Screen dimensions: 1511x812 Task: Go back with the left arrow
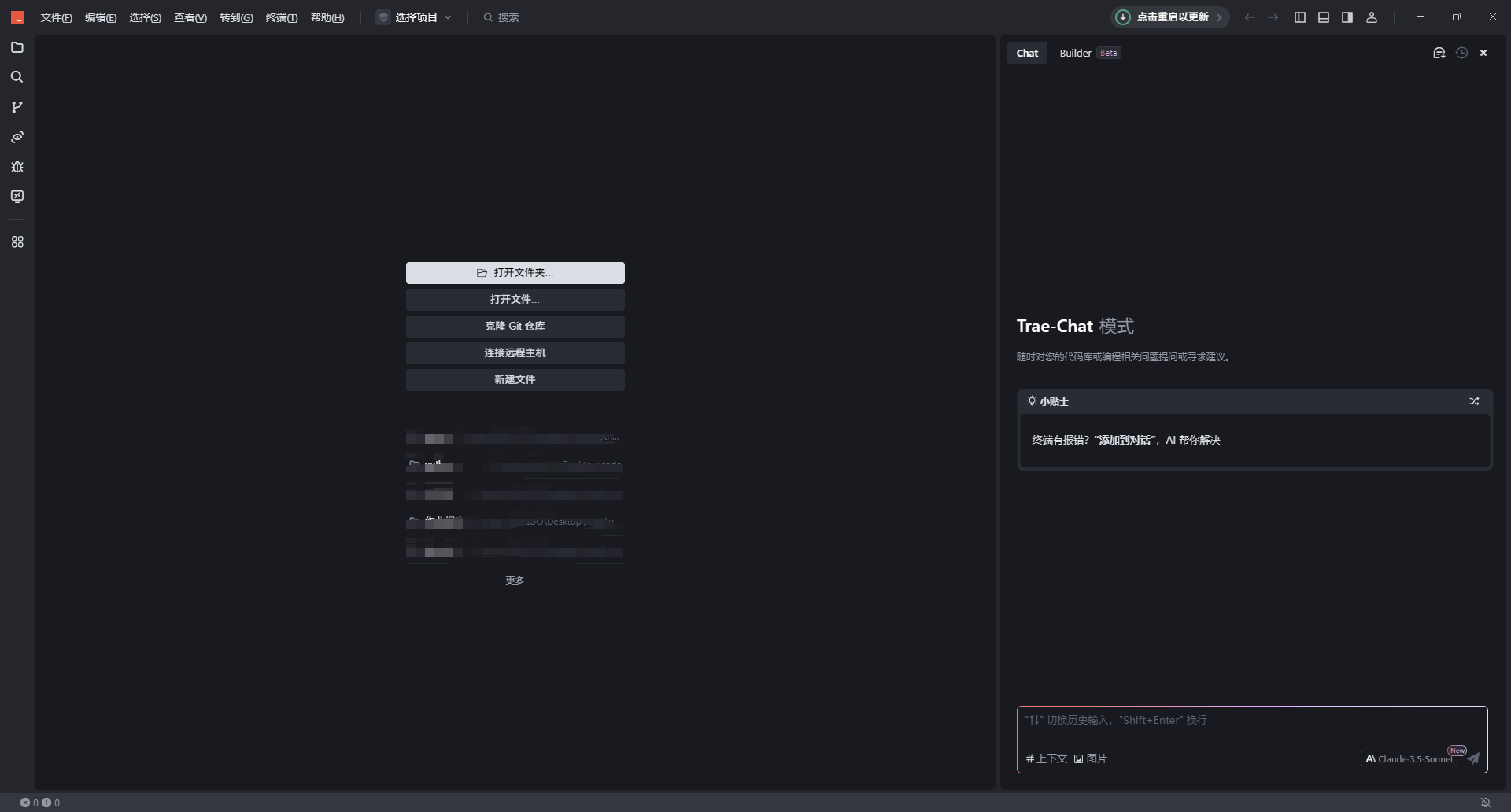[1250, 17]
